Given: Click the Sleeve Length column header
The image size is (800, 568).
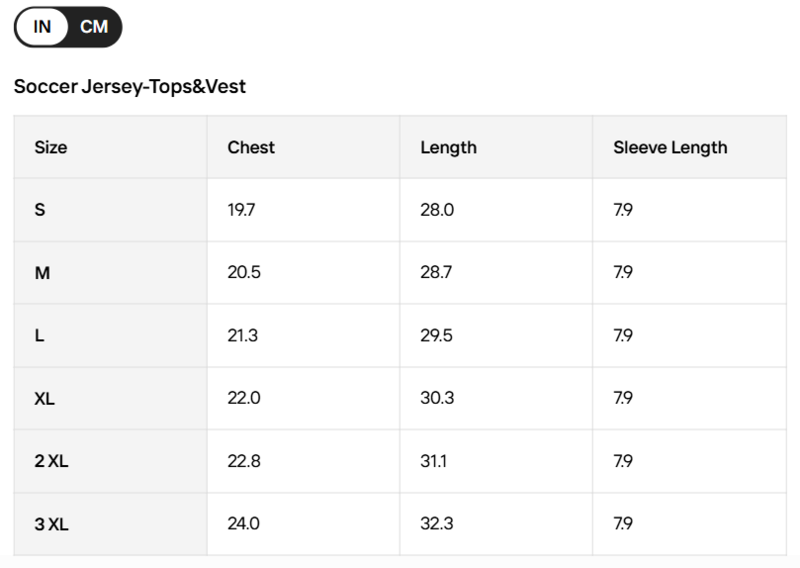Looking at the screenshot, I should 670,148.
